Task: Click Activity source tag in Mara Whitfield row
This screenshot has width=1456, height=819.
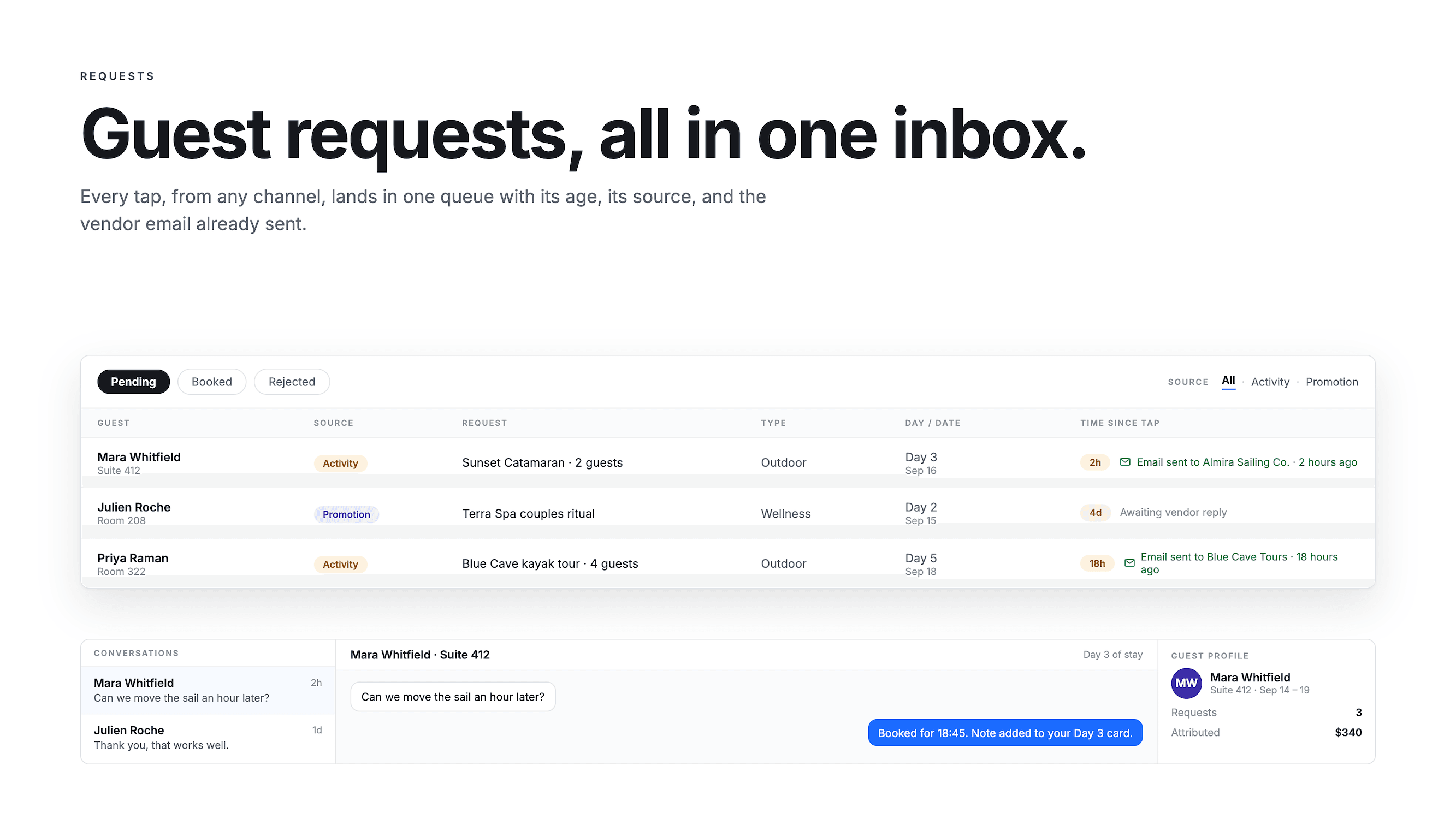Action: (x=340, y=464)
